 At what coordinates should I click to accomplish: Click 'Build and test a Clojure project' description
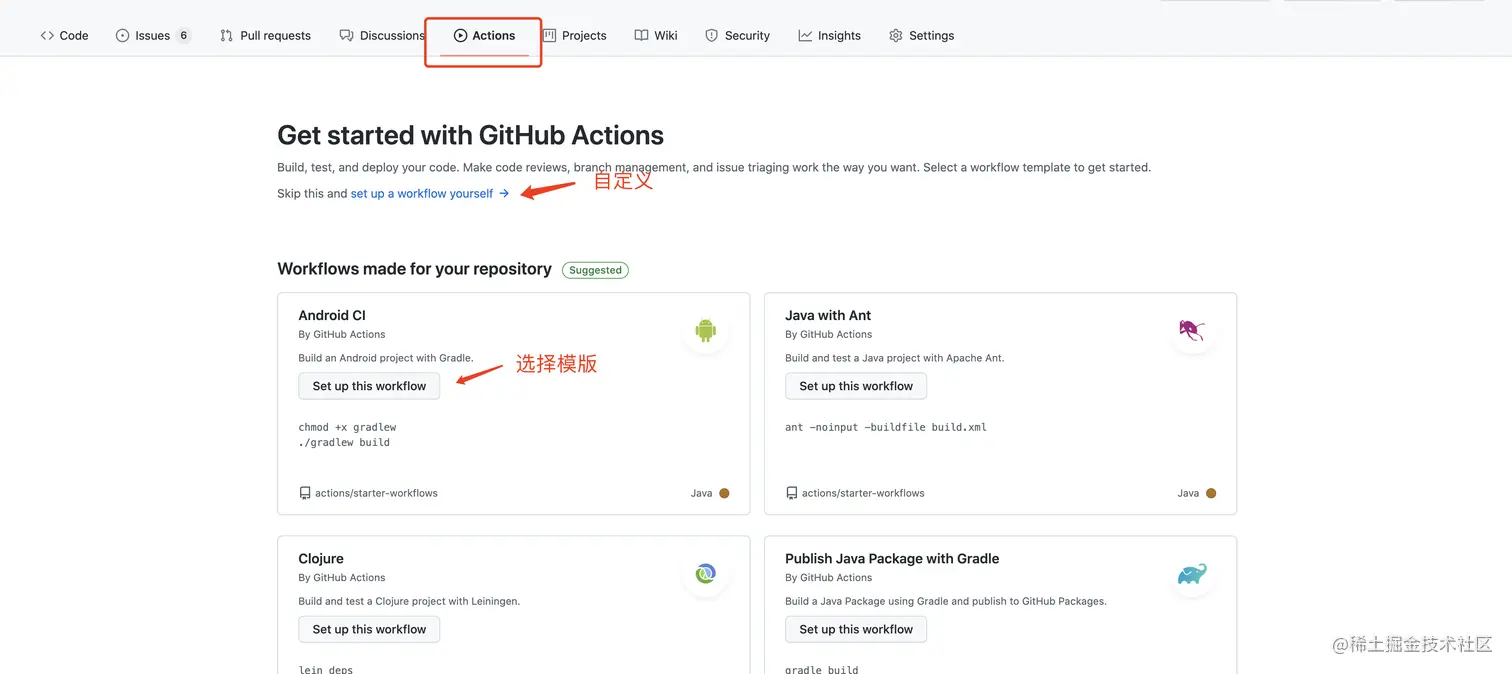click(x=409, y=601)
